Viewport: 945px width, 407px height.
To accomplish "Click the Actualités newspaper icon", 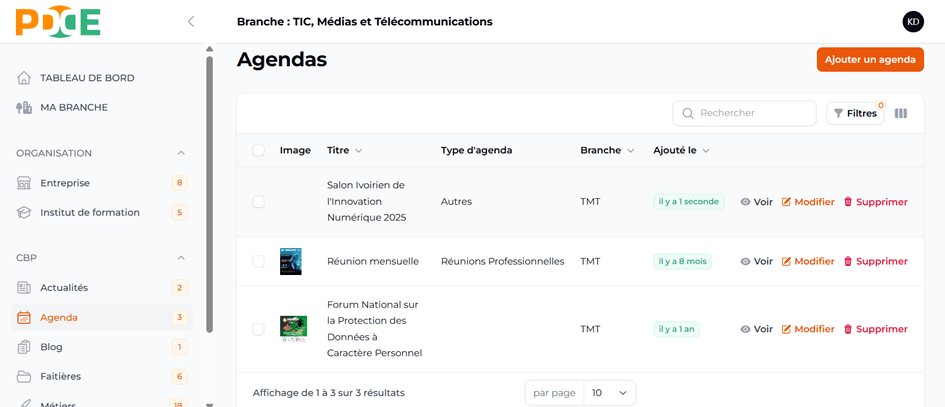I will (24, 288).
